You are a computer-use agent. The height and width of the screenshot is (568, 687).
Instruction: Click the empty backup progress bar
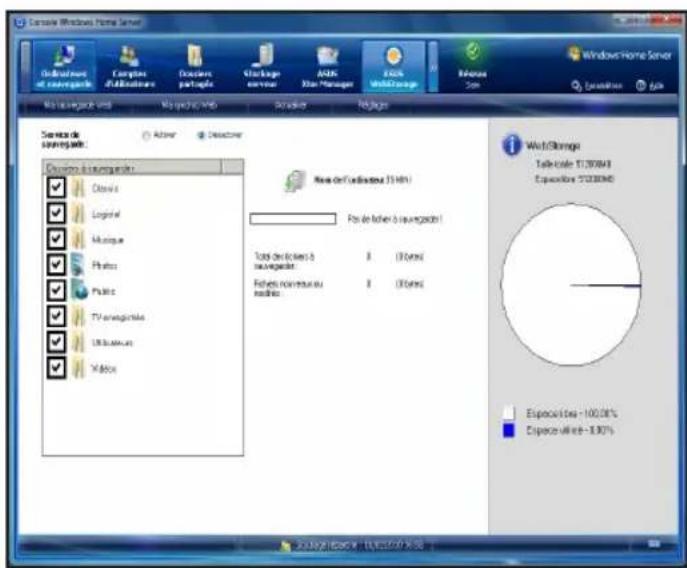293,219
